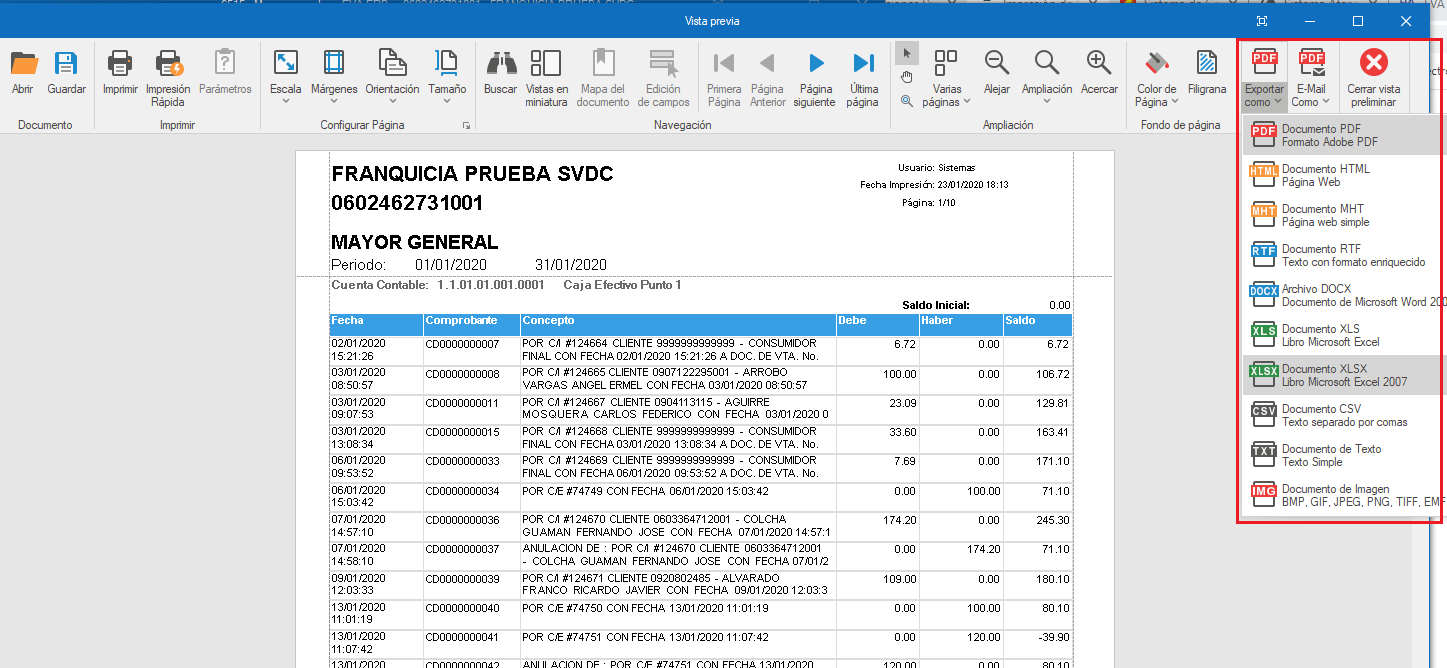This screenshot has height=668, width=1447.
Task: Click the FRANQUICIA PRUEBA SVDC title
Action: tap(472, 174)
